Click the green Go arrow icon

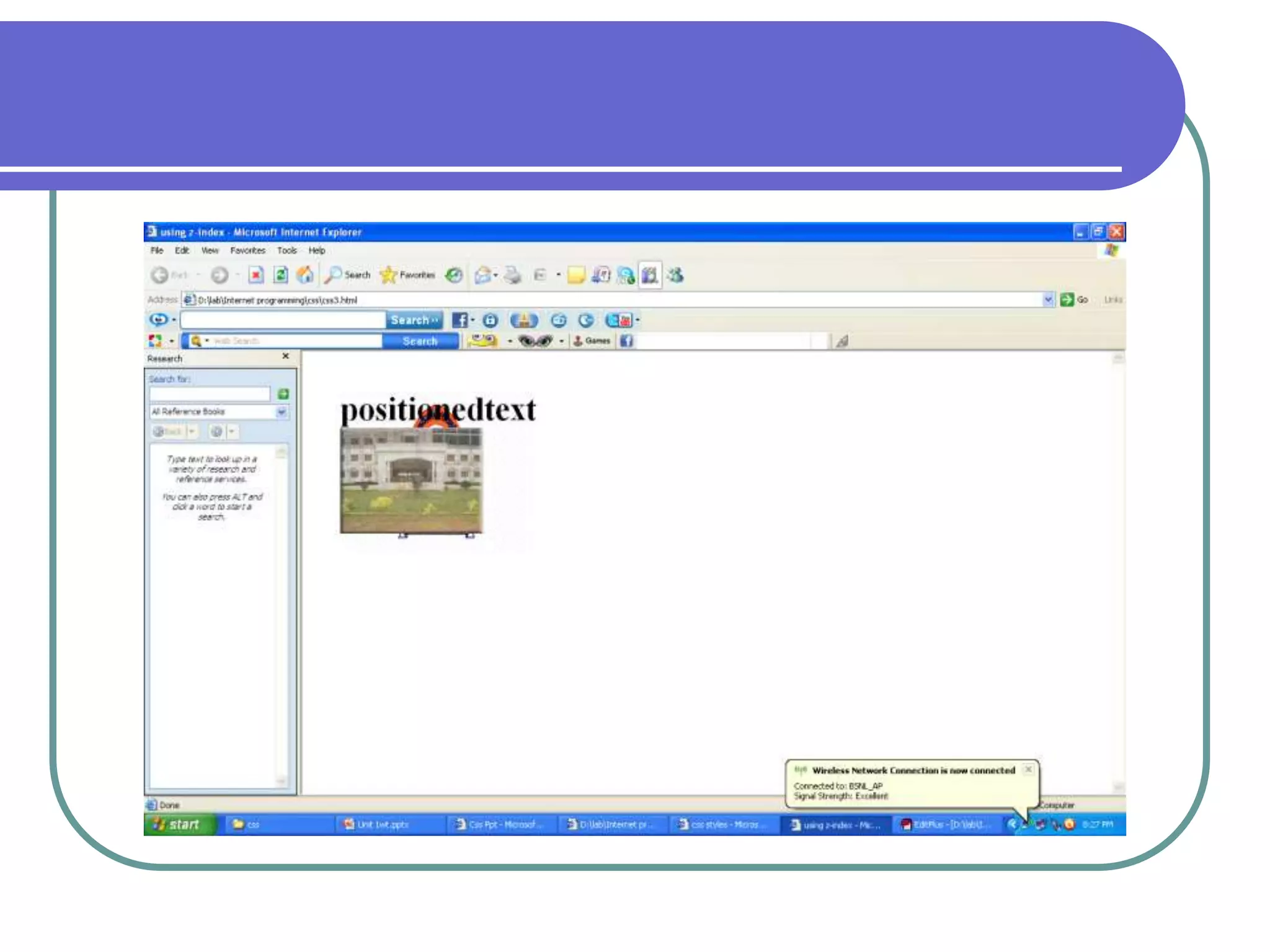[x=1067, y=299]
